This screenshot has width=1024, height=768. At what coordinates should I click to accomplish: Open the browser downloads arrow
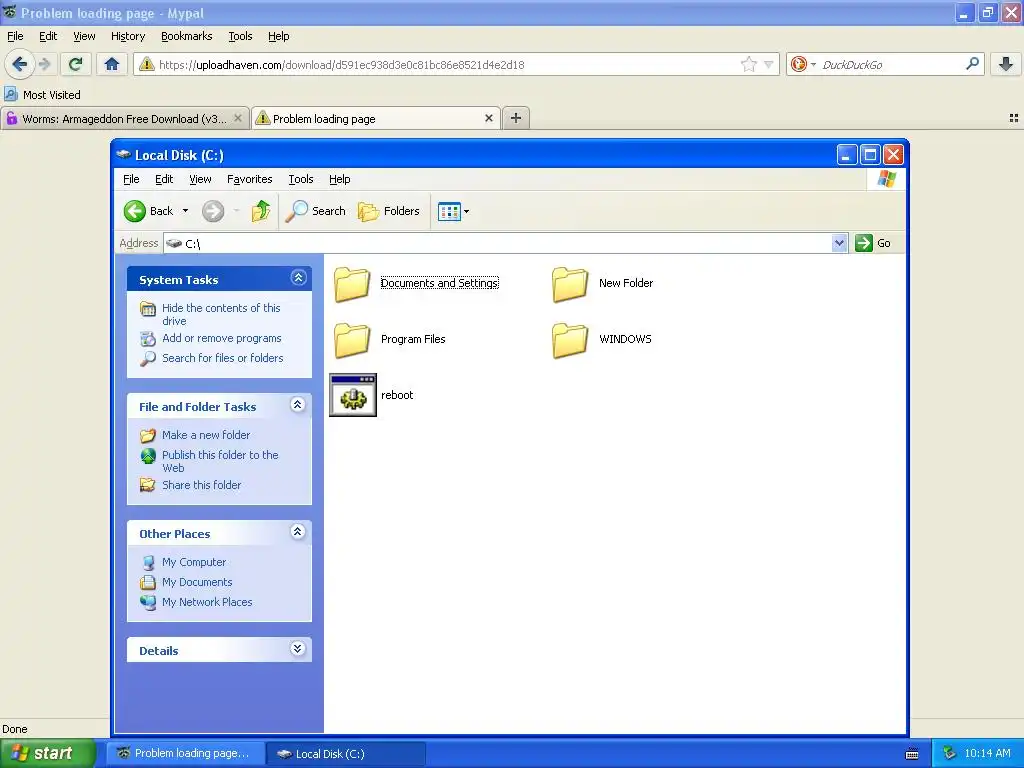point(1006,64)
